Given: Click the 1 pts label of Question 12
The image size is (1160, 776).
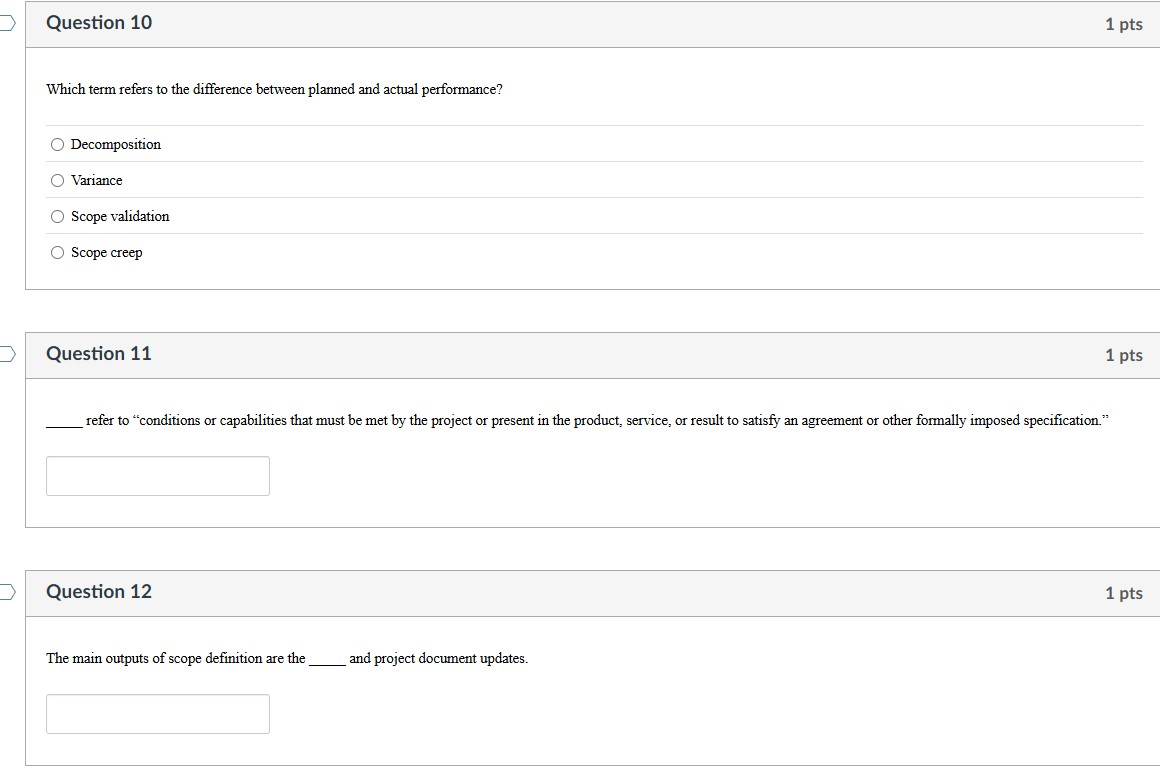Looking at the screenshot, I should coord(1124,593).
